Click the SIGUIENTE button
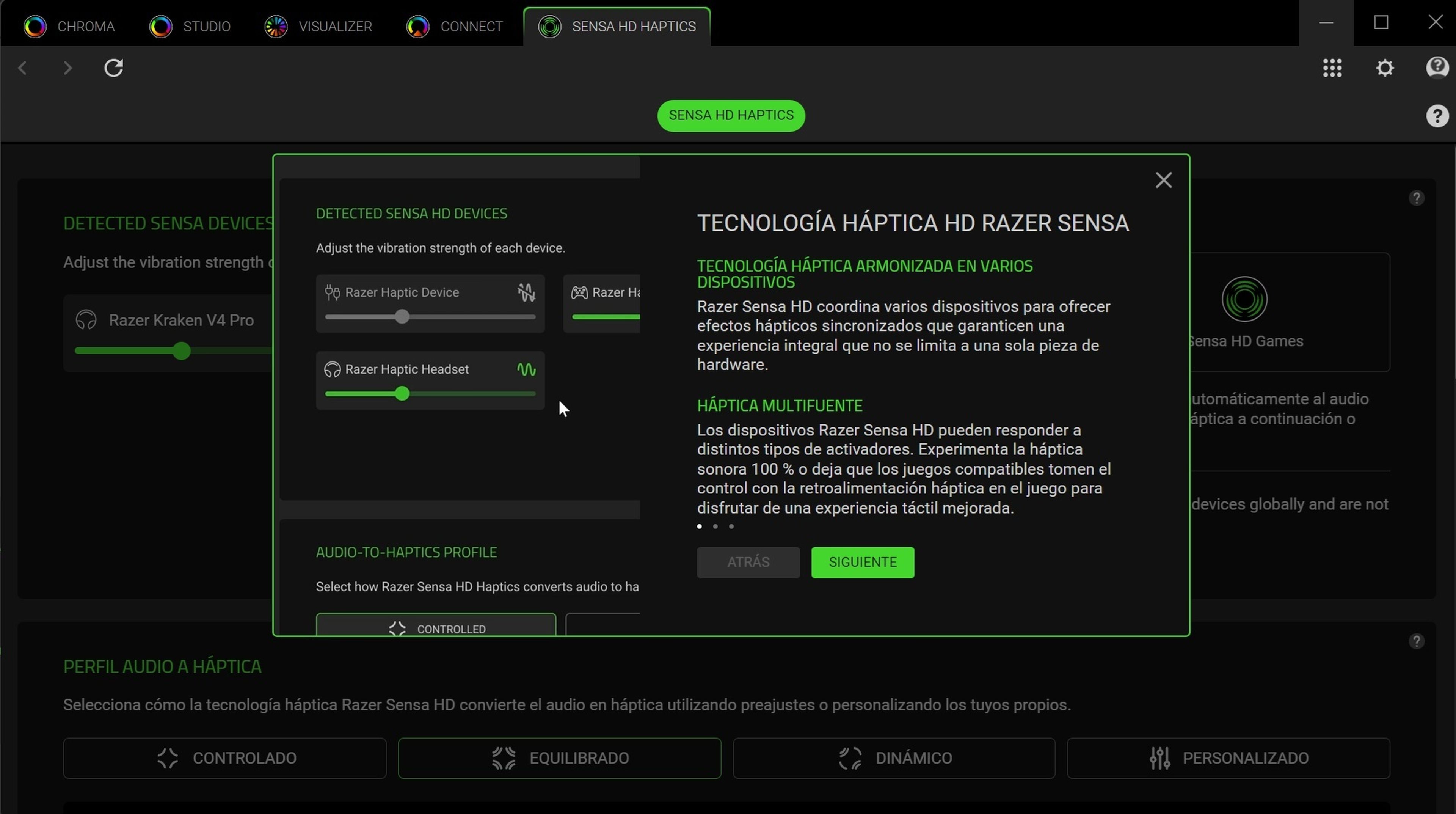Screen dimensions: 1456x814 tap(862, 562)
